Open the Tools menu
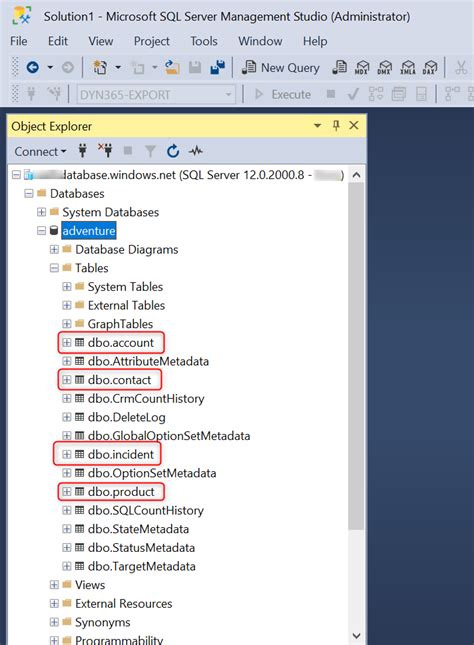 point(204,41)
